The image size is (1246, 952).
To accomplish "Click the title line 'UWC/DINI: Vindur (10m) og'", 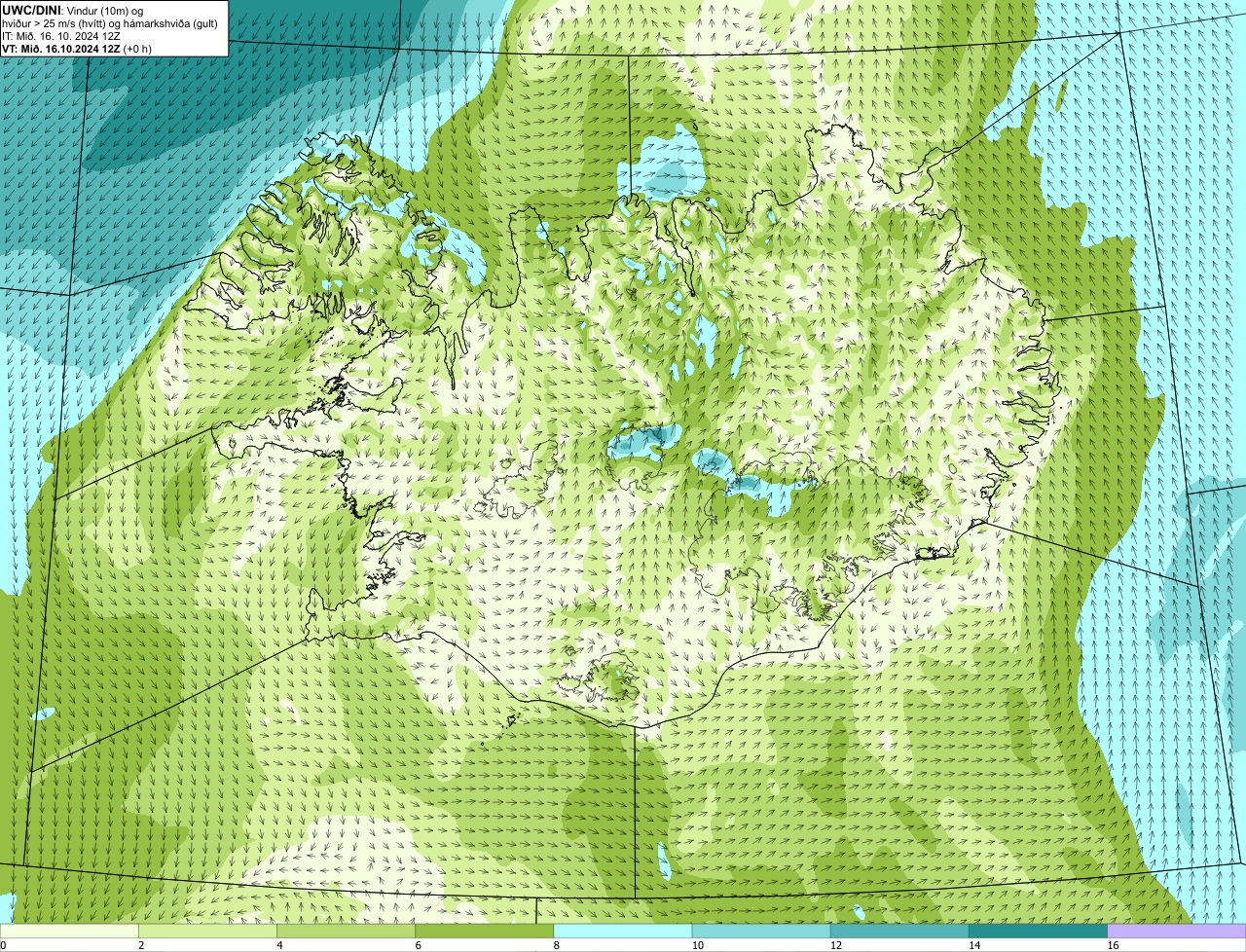I will [x=73, y=10].
